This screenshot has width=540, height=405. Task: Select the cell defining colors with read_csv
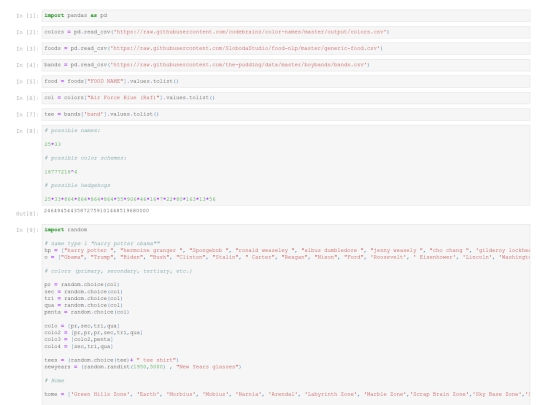(x=286, y=32)
